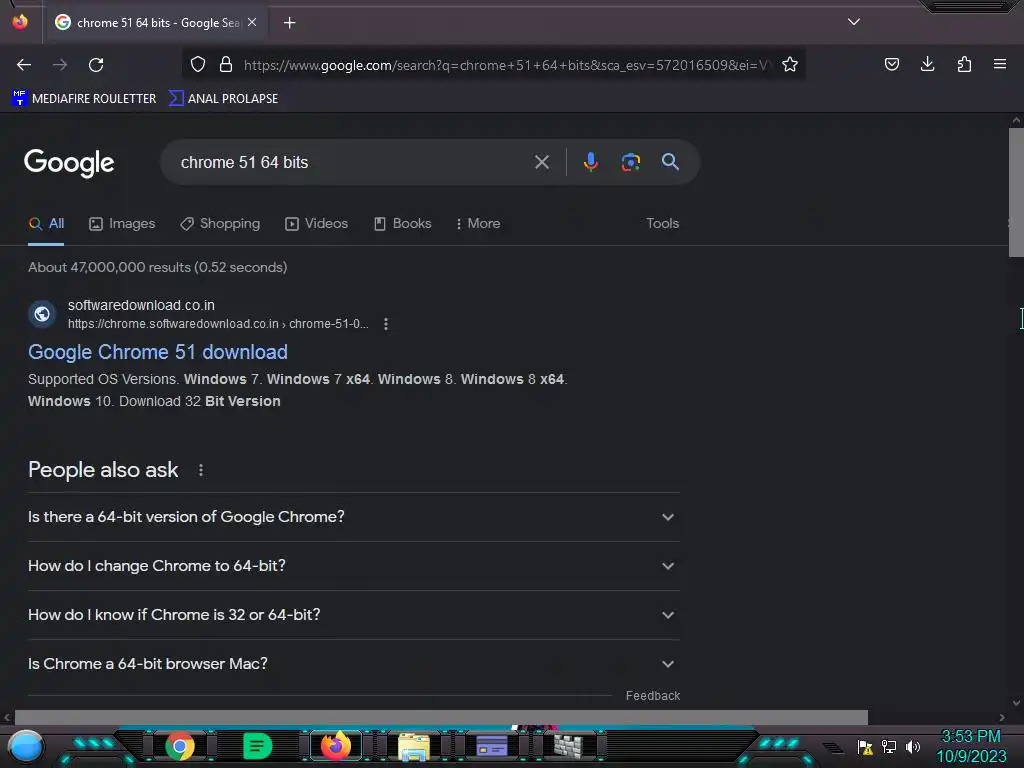Screen dimensions: 1024x768
Task: Submit search with the magnifier icon
Action: tap(670, 162)
